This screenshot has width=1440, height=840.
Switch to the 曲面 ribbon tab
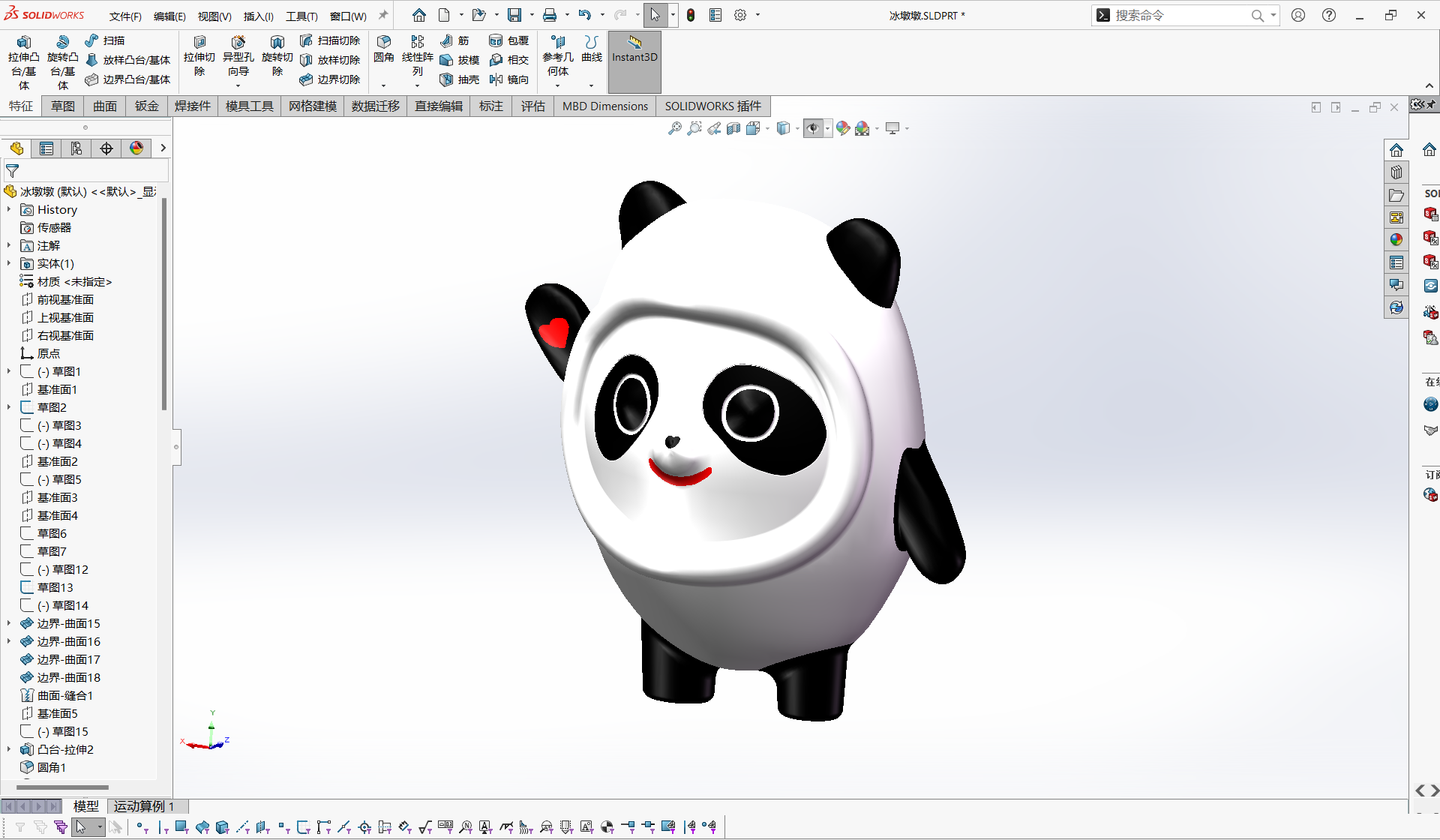coord(105,106)
